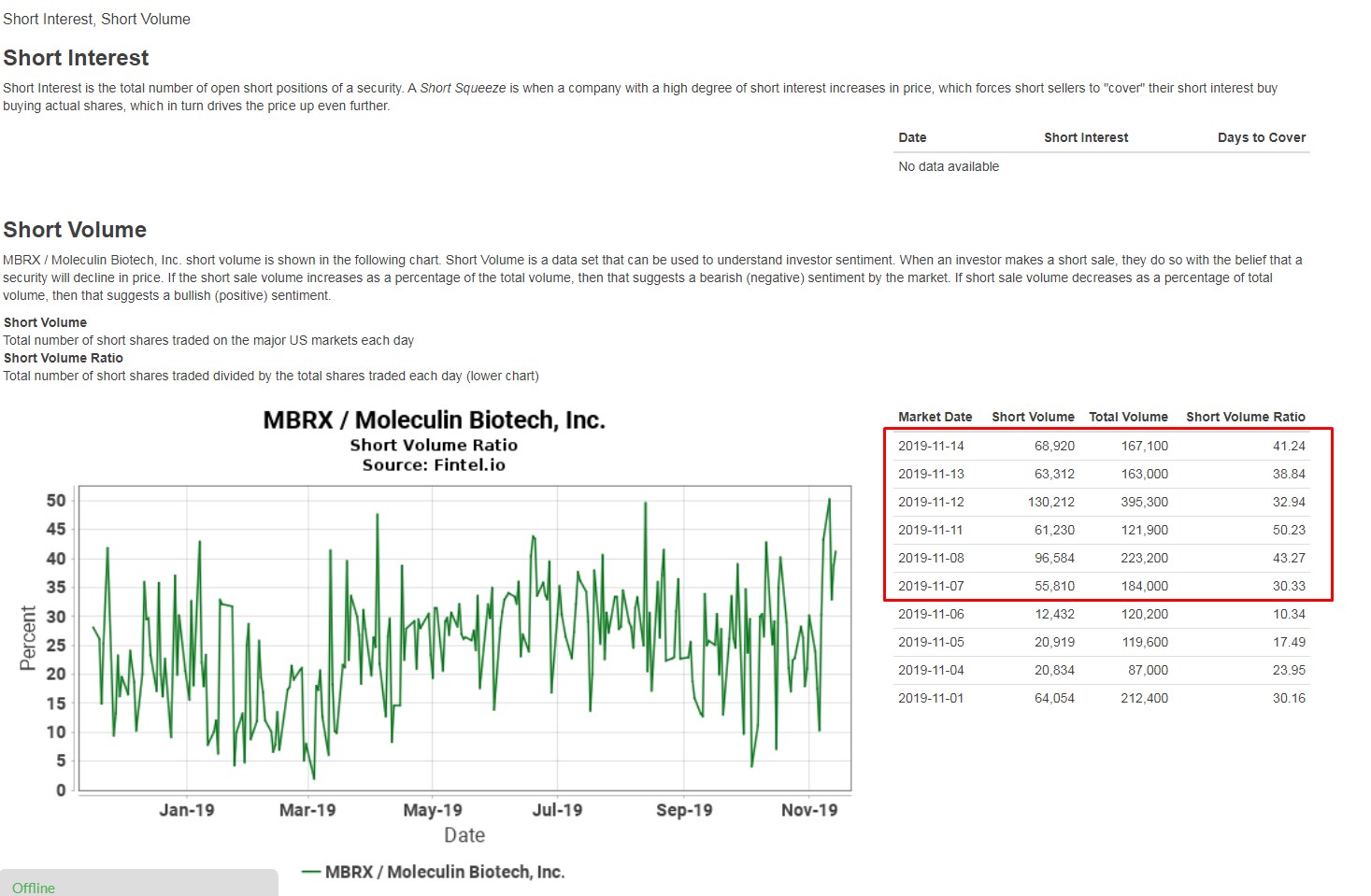Image resolution: width=1371 pixels, height=896 pixels.
Task: Click the MBRX / Moleculin Biotech legend label
Action: point(444,872)
